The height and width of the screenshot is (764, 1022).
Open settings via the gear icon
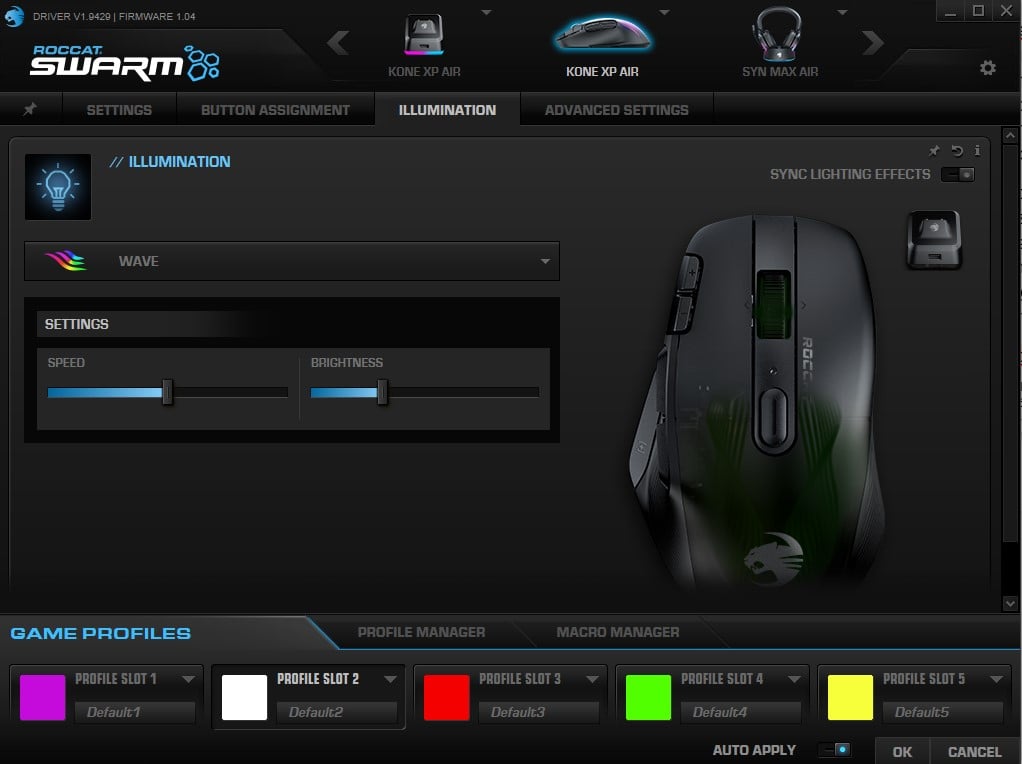click(x=988, y=68)
